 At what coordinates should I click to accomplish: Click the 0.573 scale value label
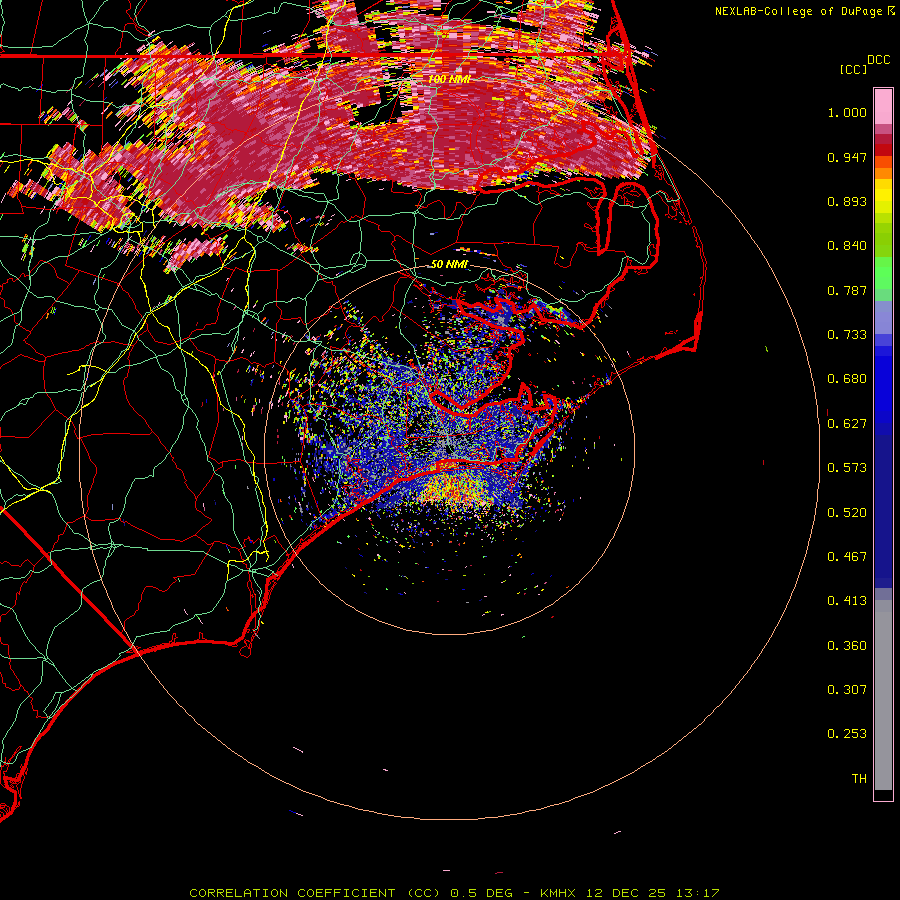847,468
